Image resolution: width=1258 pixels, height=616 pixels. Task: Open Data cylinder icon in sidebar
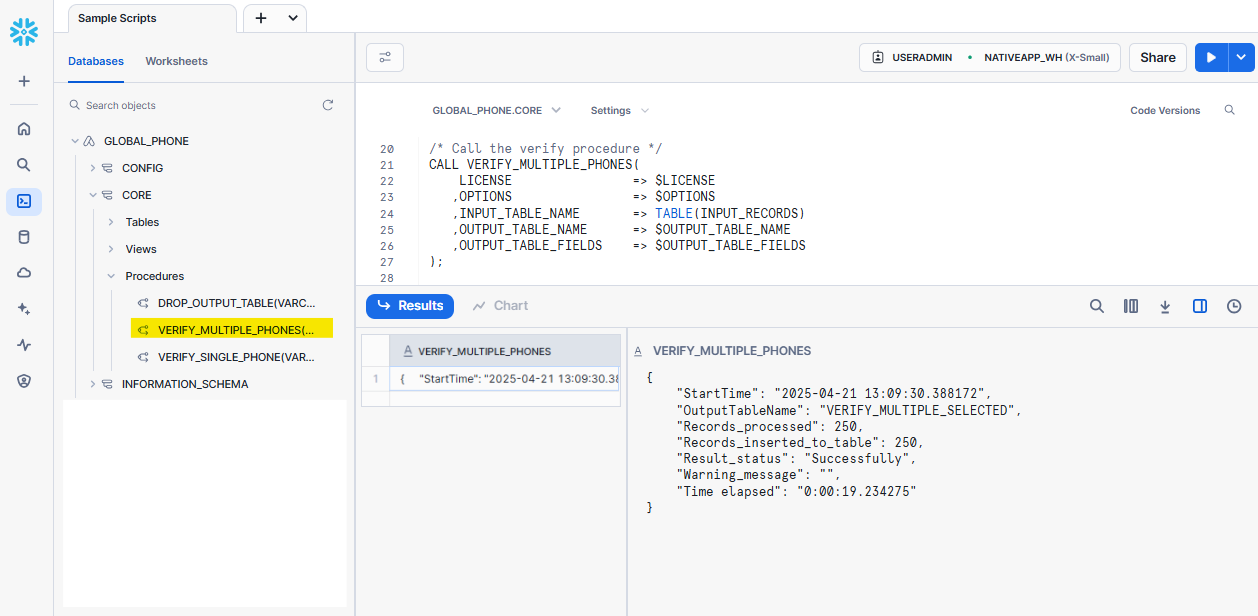(24, 237)
